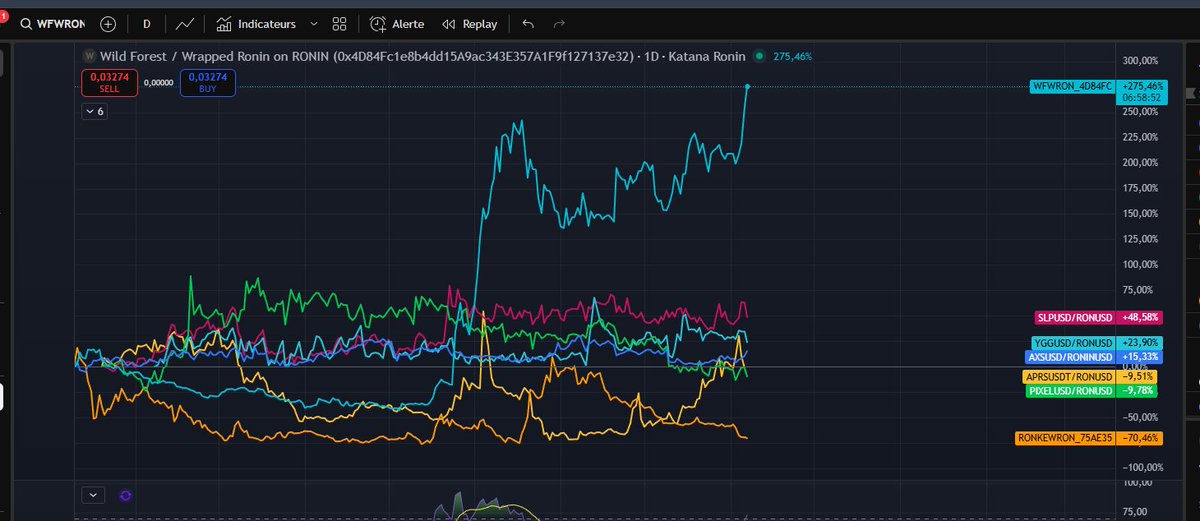This screenshot has height=521, width=1200.
Task: Open the Indicateurs menu
Action: point(256,23)
